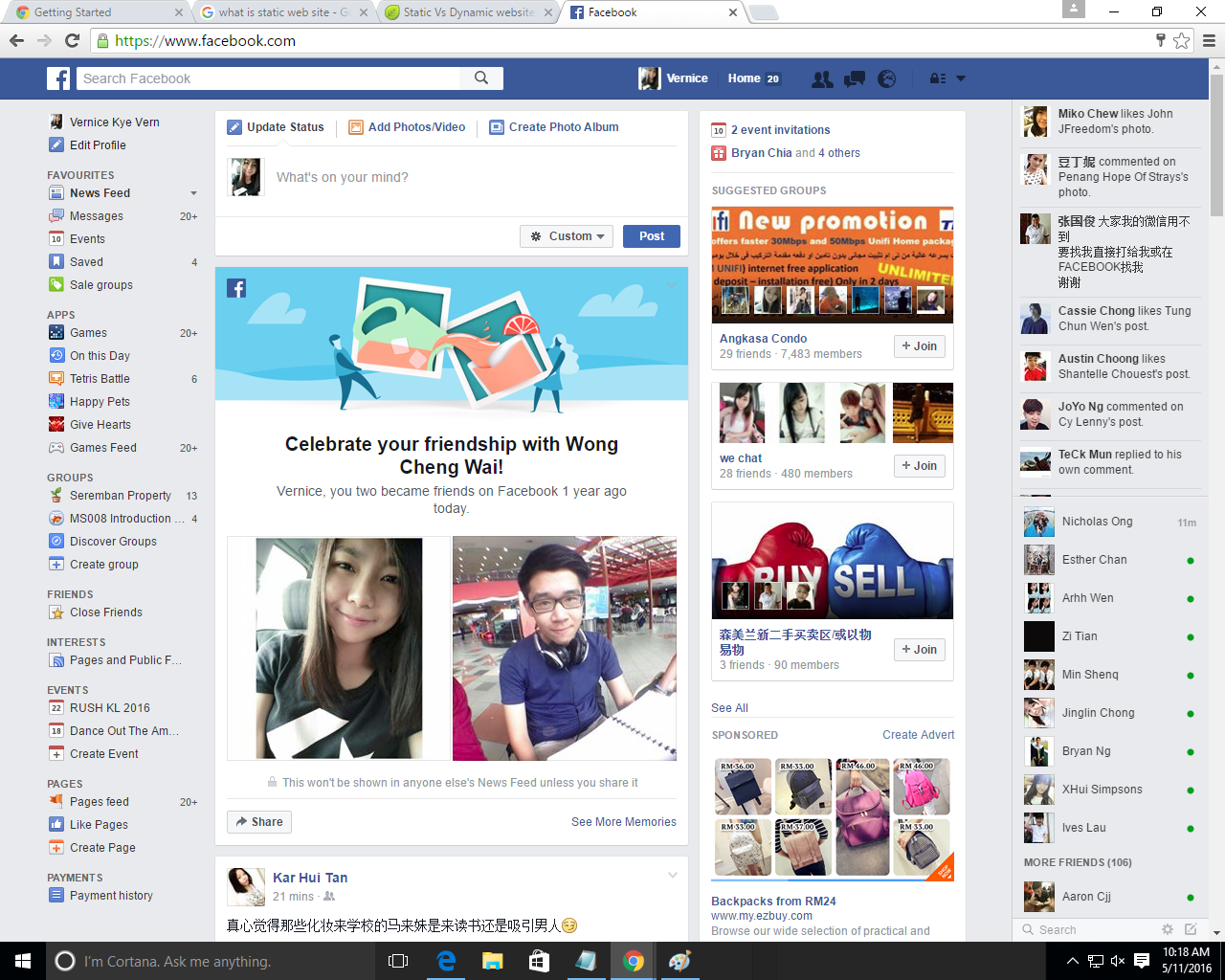The width and height of the screenshot is (1225, 980).
Task: Click the Home link in top bar
Action: click(x=744, y=78)
